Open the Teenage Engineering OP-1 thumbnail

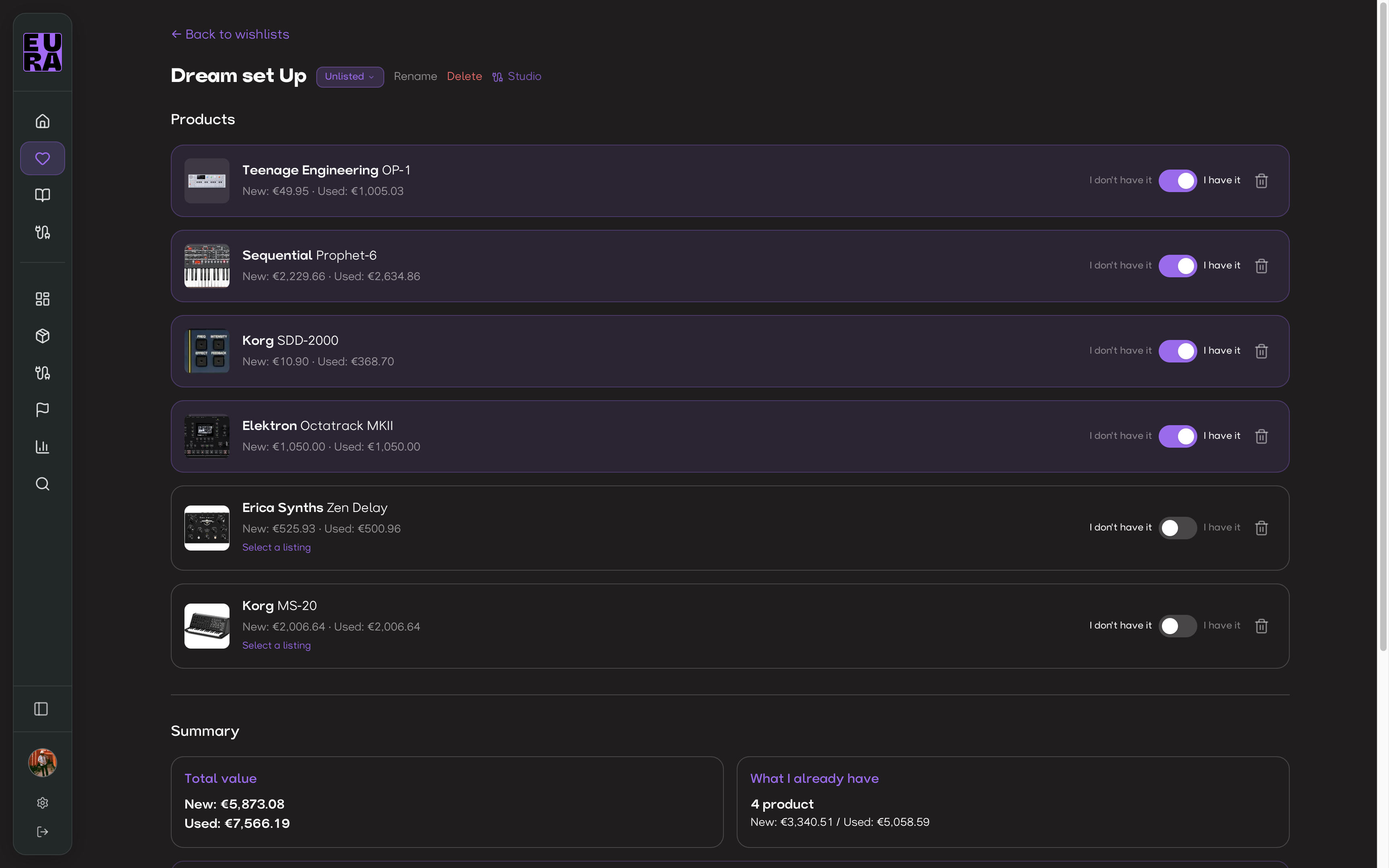point(207,181)
